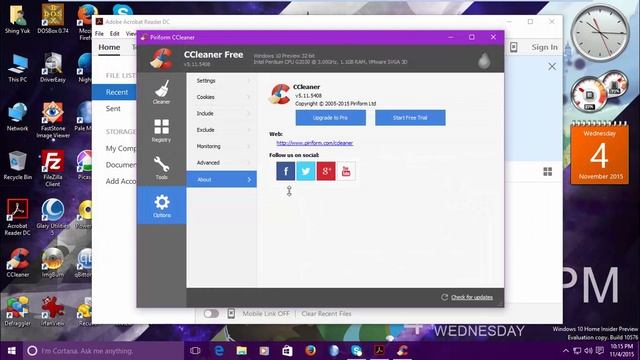Click the Start Free Trial button
Image resolution: width=640 pixels, height=360 pixels.
coord(410,118)
